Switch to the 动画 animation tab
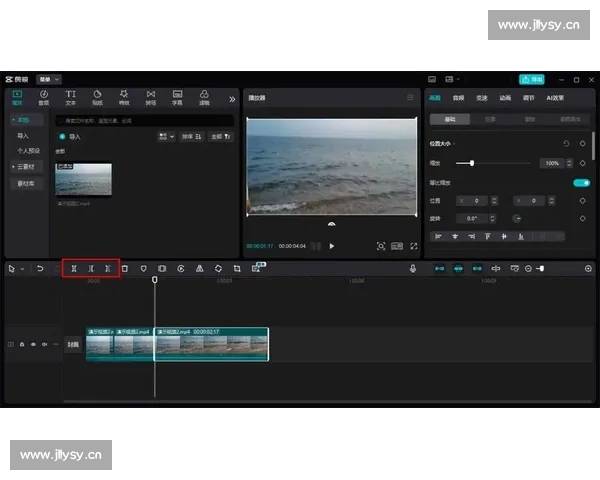This screenshot has width=600, height=480. coord(505,98)
